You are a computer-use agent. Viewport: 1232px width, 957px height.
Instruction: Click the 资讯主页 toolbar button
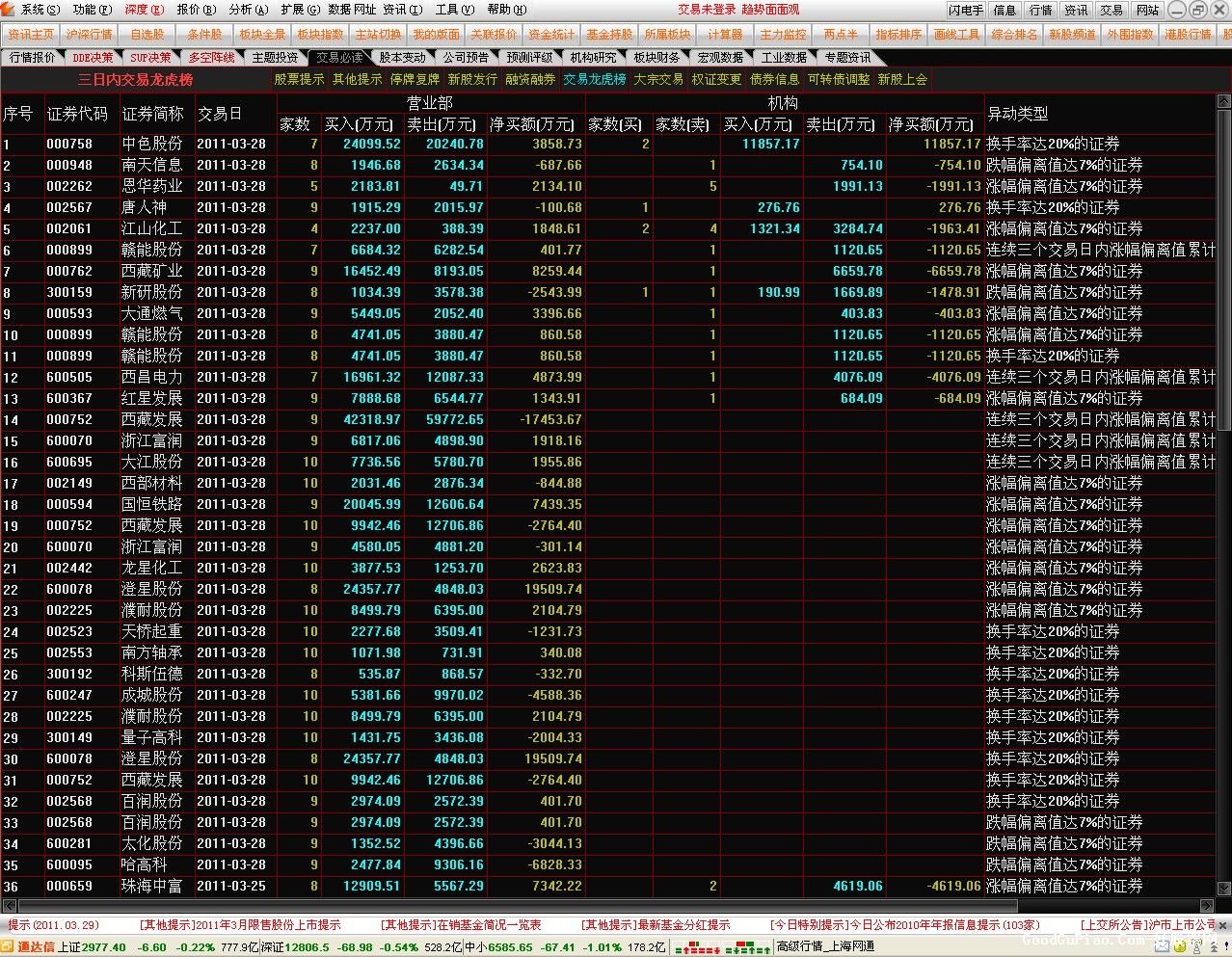pos(32,34)
